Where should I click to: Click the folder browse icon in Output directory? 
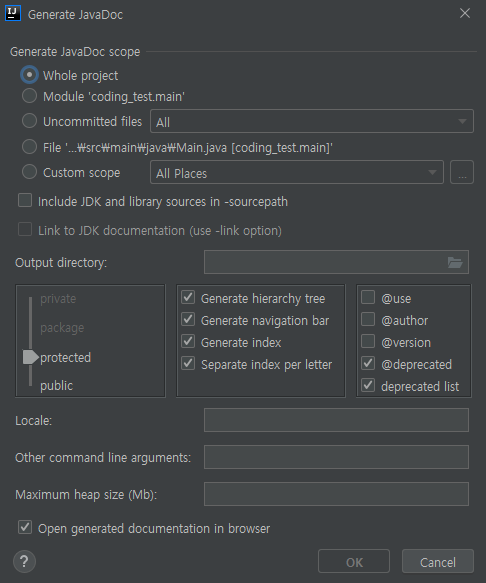pyautogui.click(x=455, y=262)
